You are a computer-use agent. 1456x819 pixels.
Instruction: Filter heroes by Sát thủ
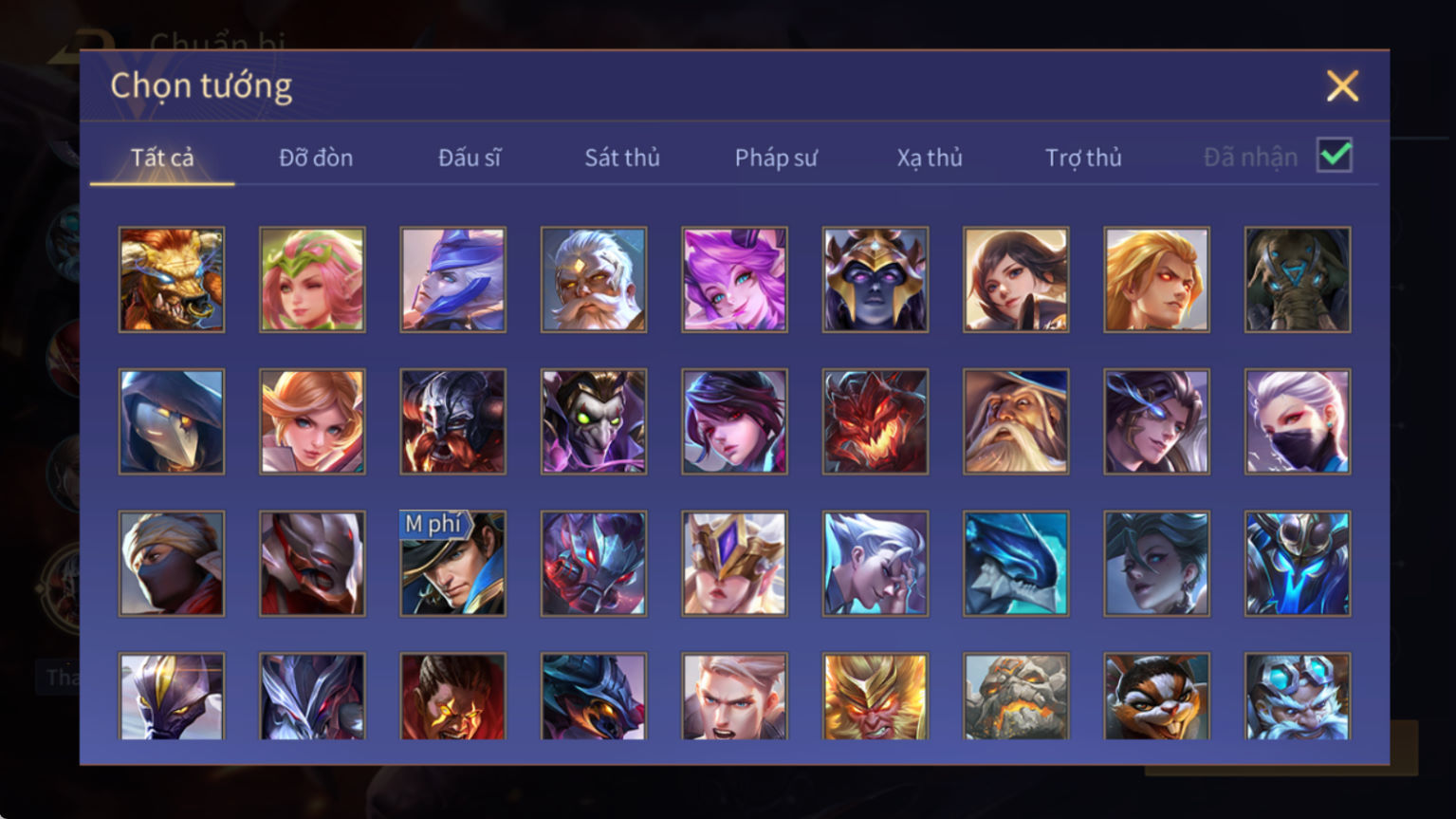click(622, 158)
